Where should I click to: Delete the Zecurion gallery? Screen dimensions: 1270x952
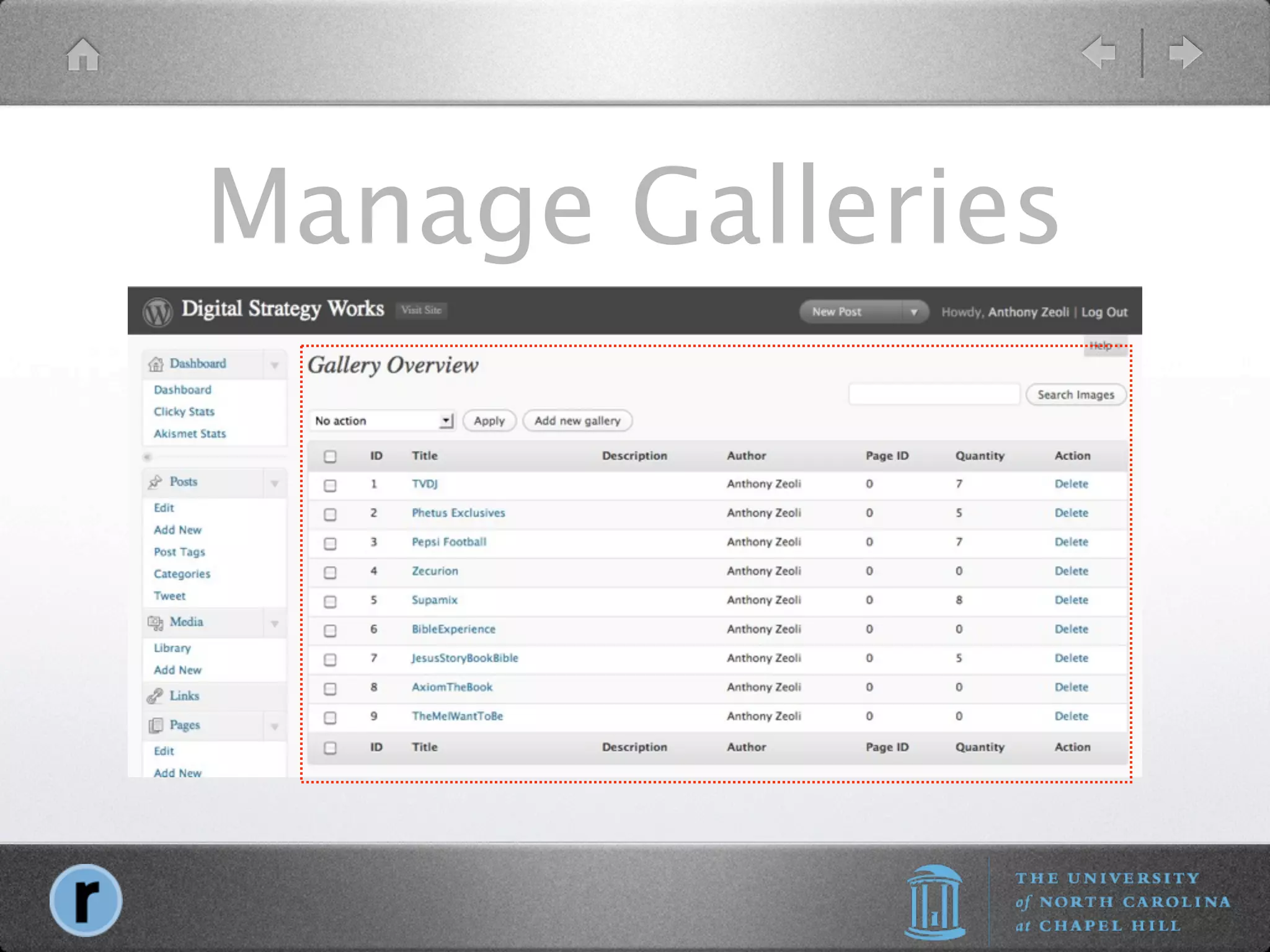click(1071, 571)
